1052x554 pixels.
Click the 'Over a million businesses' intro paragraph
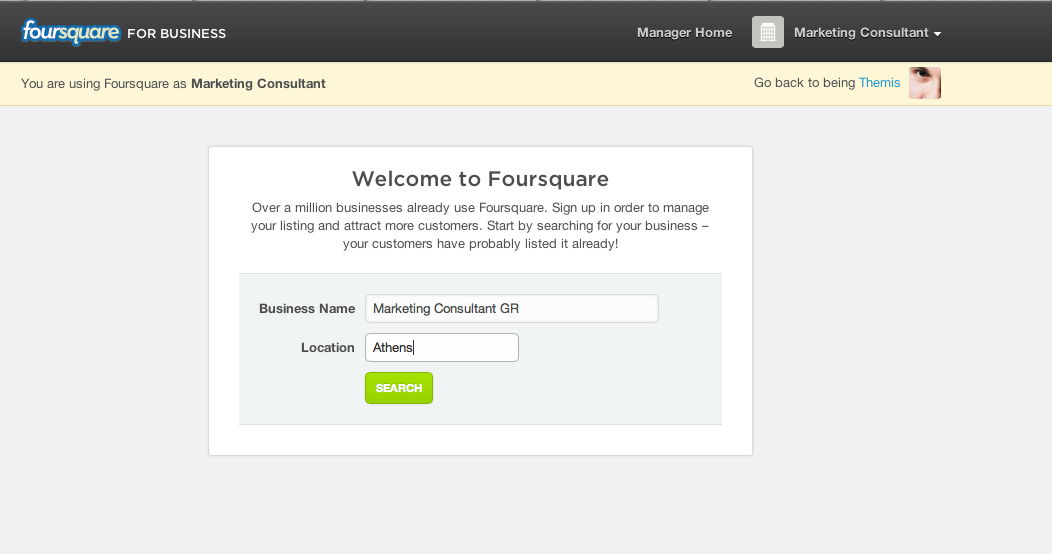(480, 226)
